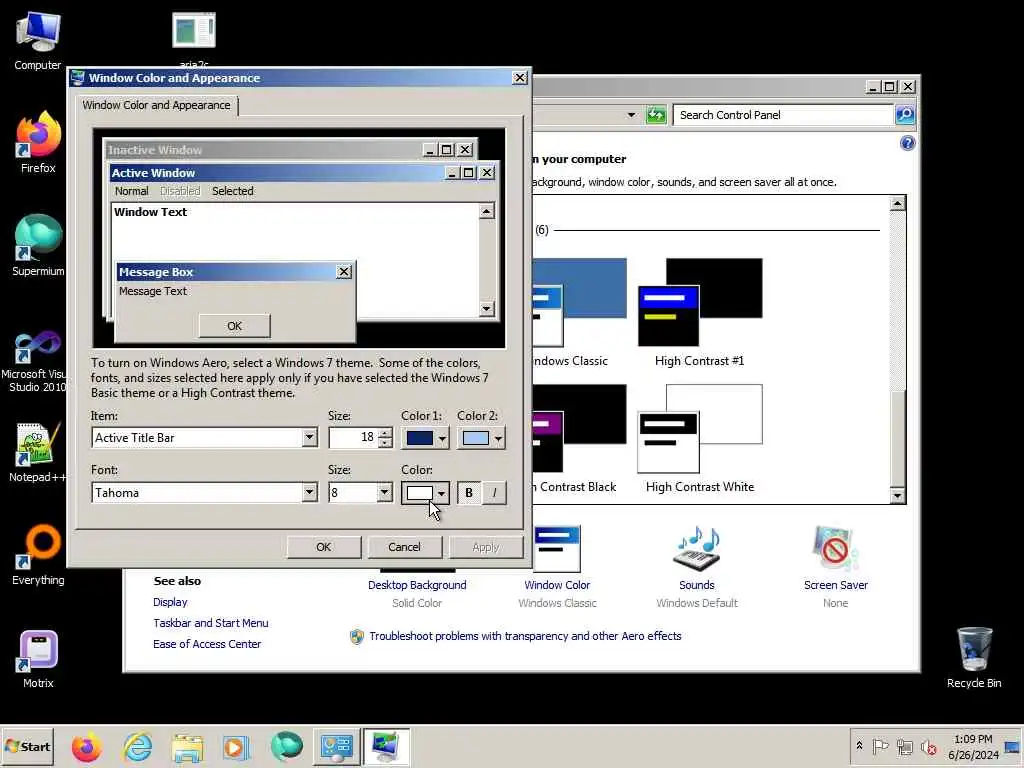Image resolution: width=1024 pixels, height=768 pixels.
Task: Open the Supermium desktop shortcut
Action: point(38,246)
